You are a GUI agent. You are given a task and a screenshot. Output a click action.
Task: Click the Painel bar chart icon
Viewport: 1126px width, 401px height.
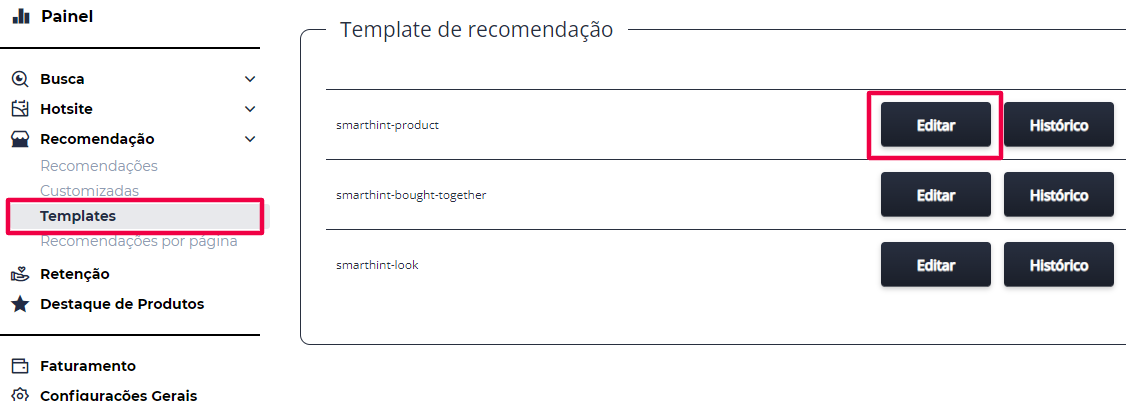click(21, 16)
